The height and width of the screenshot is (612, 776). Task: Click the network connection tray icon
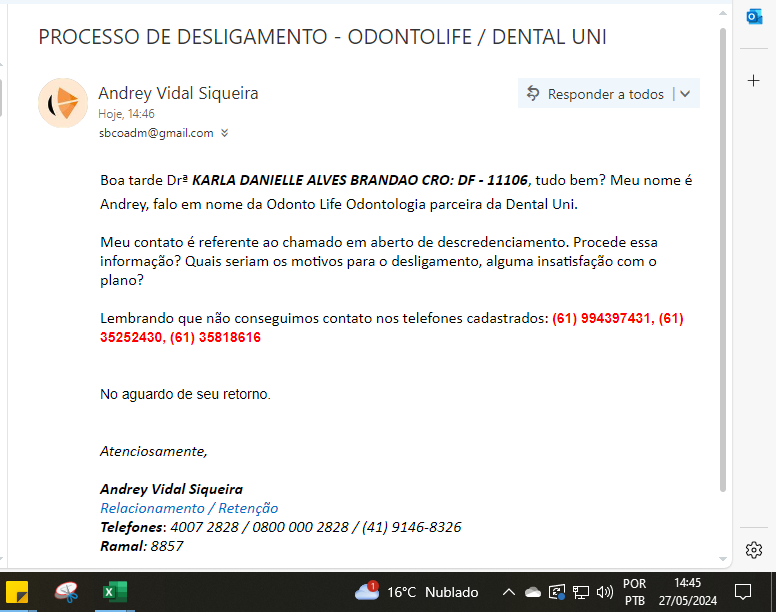581,592
